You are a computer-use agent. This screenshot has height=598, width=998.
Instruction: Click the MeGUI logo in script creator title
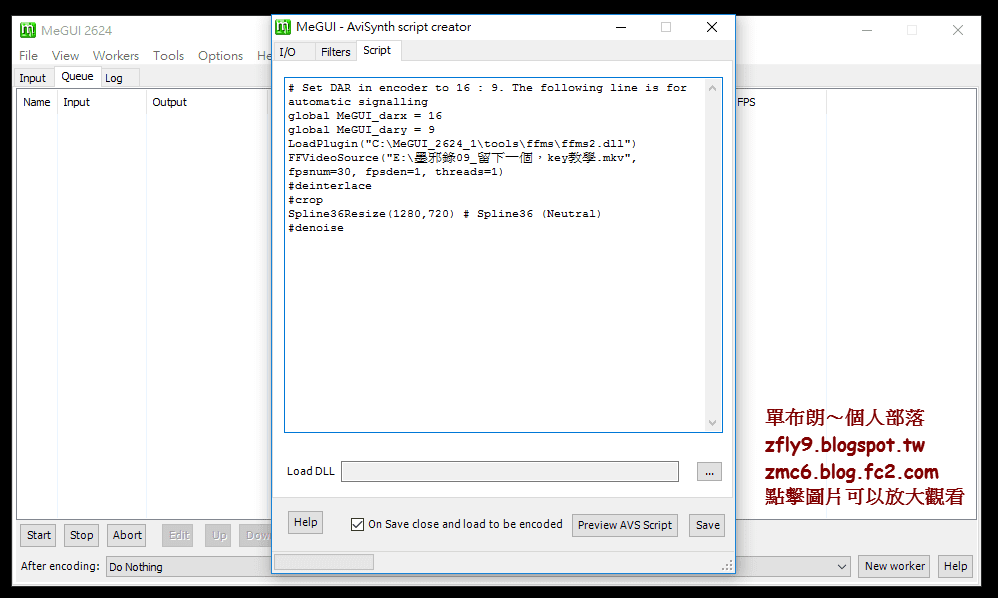click(283, 27)
